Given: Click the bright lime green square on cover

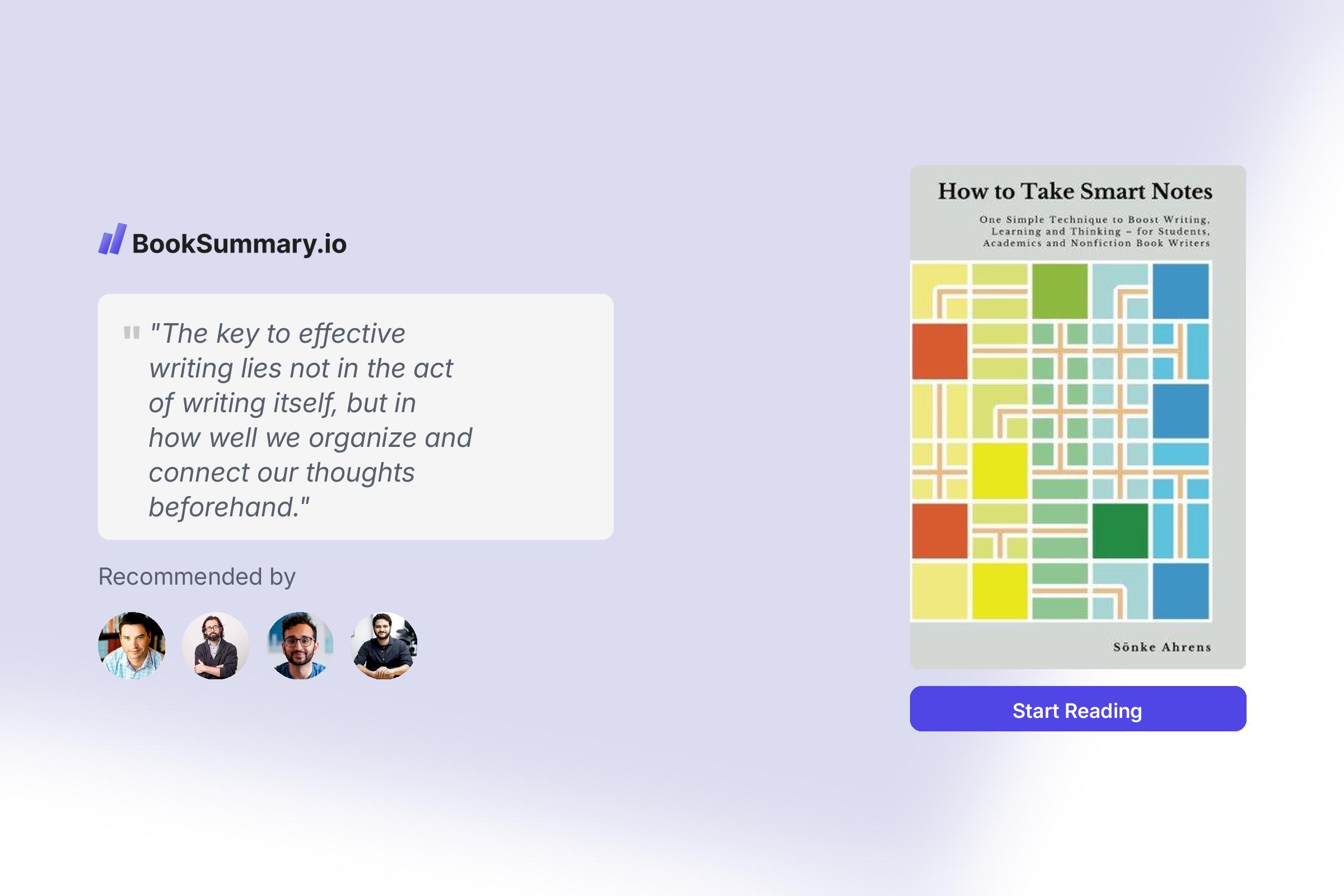Looking at the screenshot, I should click(1060, 291).
